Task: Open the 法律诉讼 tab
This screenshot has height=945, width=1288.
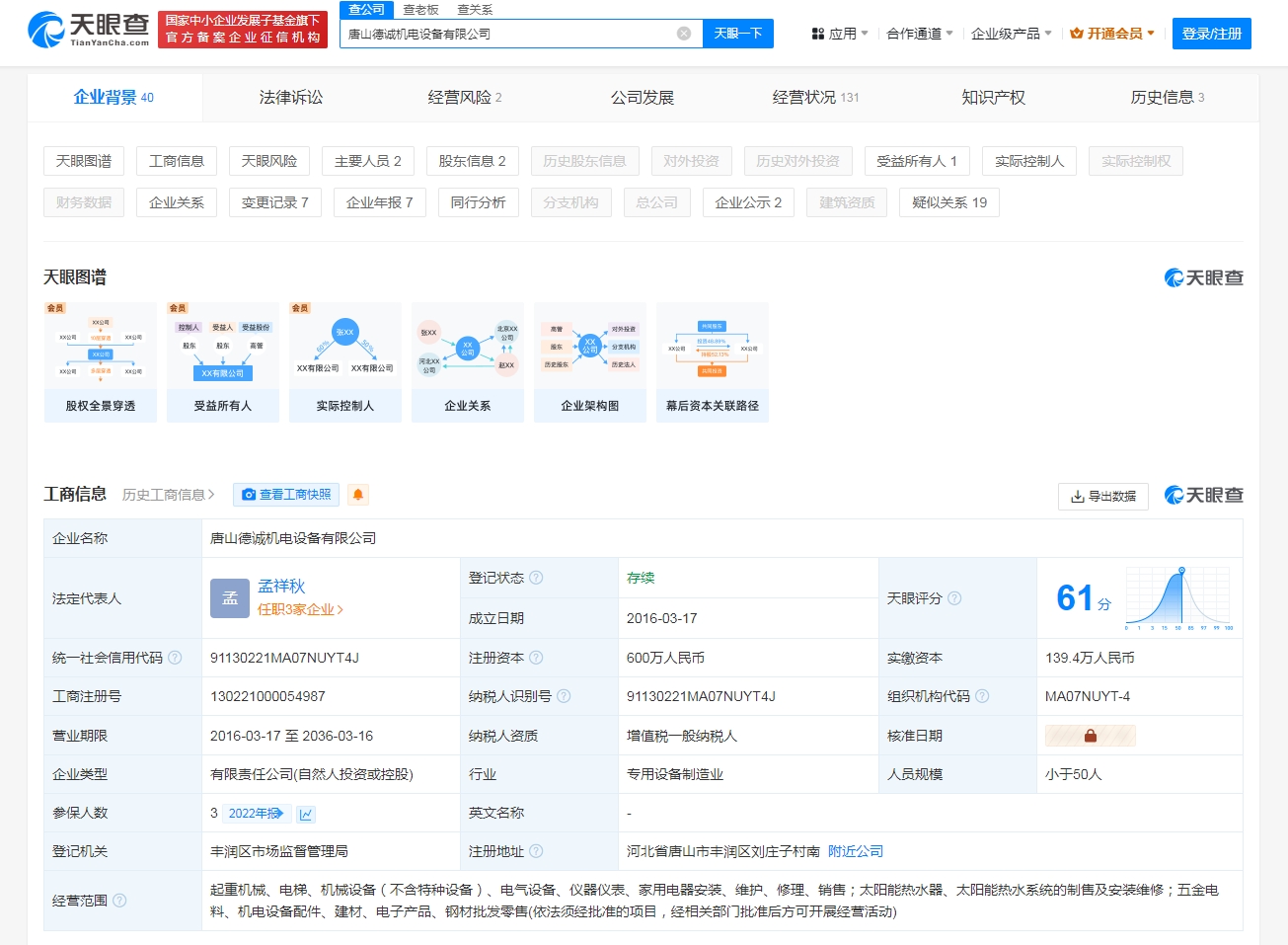Action: (x=291, y=98)
